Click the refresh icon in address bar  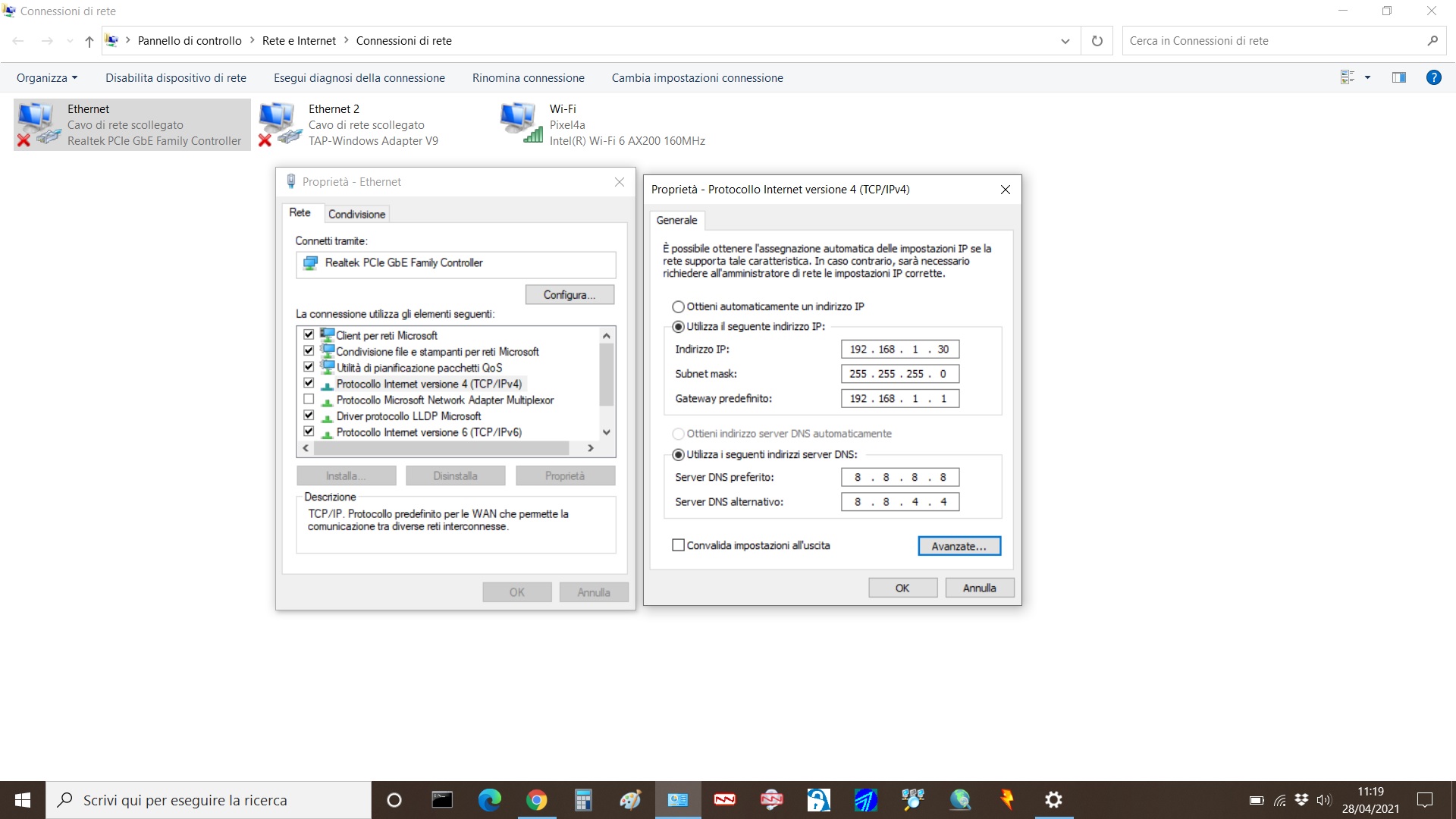(1097, 41)
